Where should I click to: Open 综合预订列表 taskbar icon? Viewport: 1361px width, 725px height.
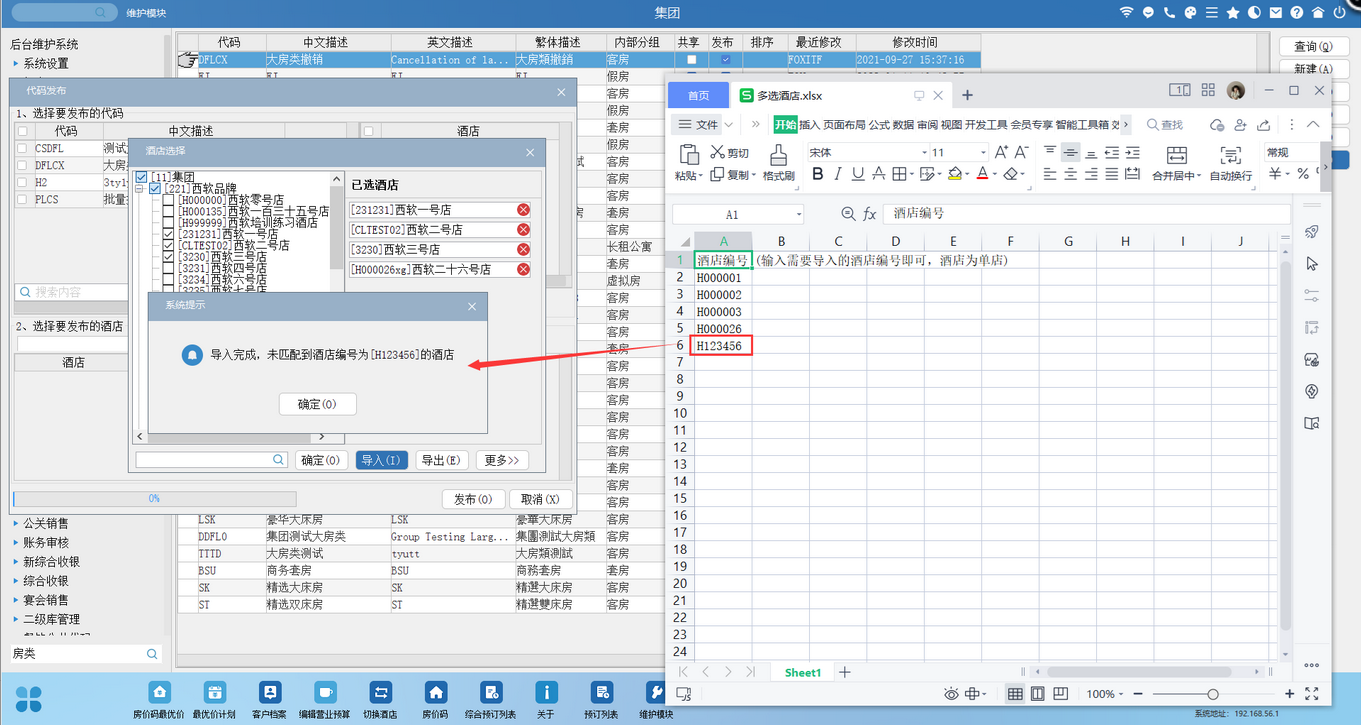point(491,692)
